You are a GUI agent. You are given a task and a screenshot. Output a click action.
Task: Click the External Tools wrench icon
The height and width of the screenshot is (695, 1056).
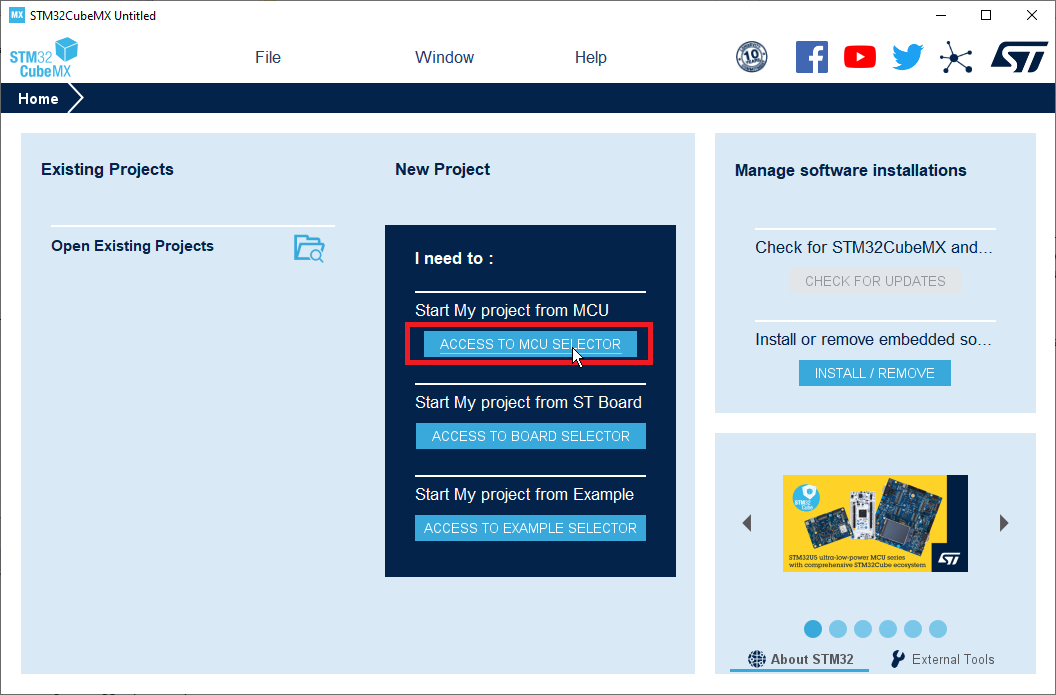pos(897,659)
